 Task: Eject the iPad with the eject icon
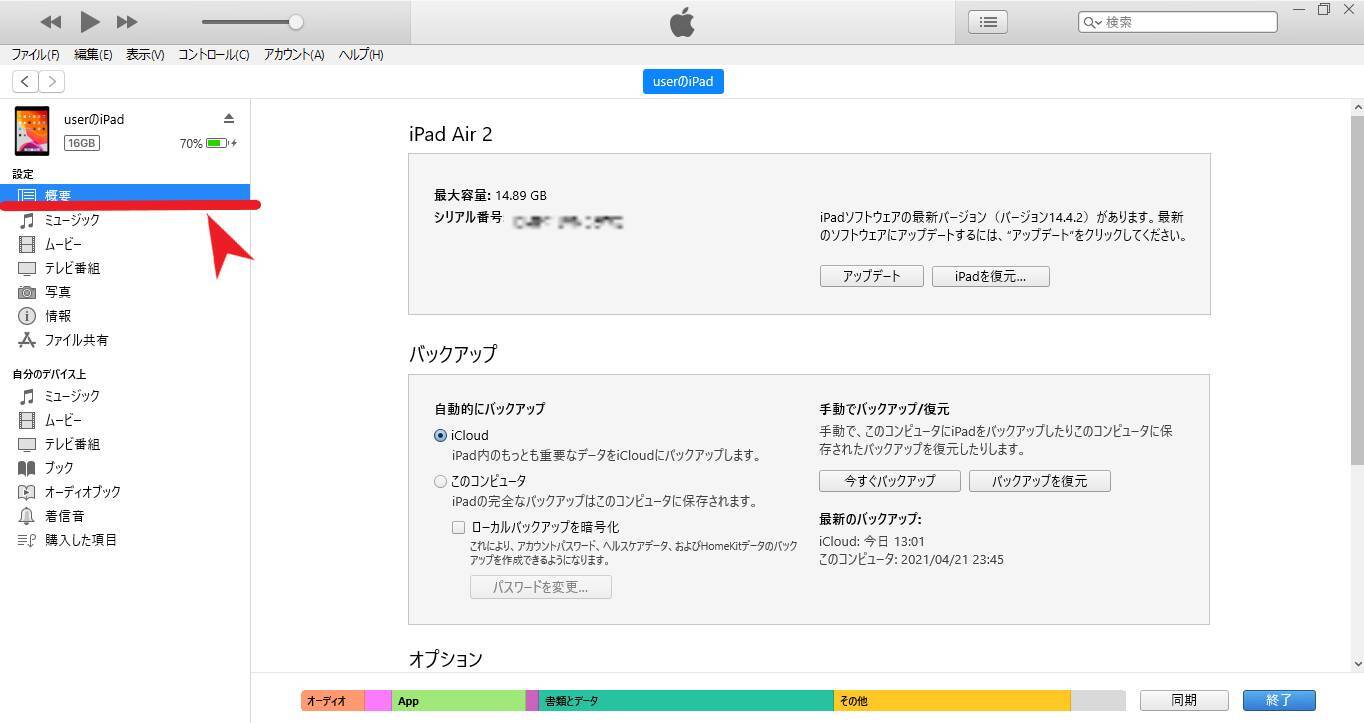pos(229,119)
